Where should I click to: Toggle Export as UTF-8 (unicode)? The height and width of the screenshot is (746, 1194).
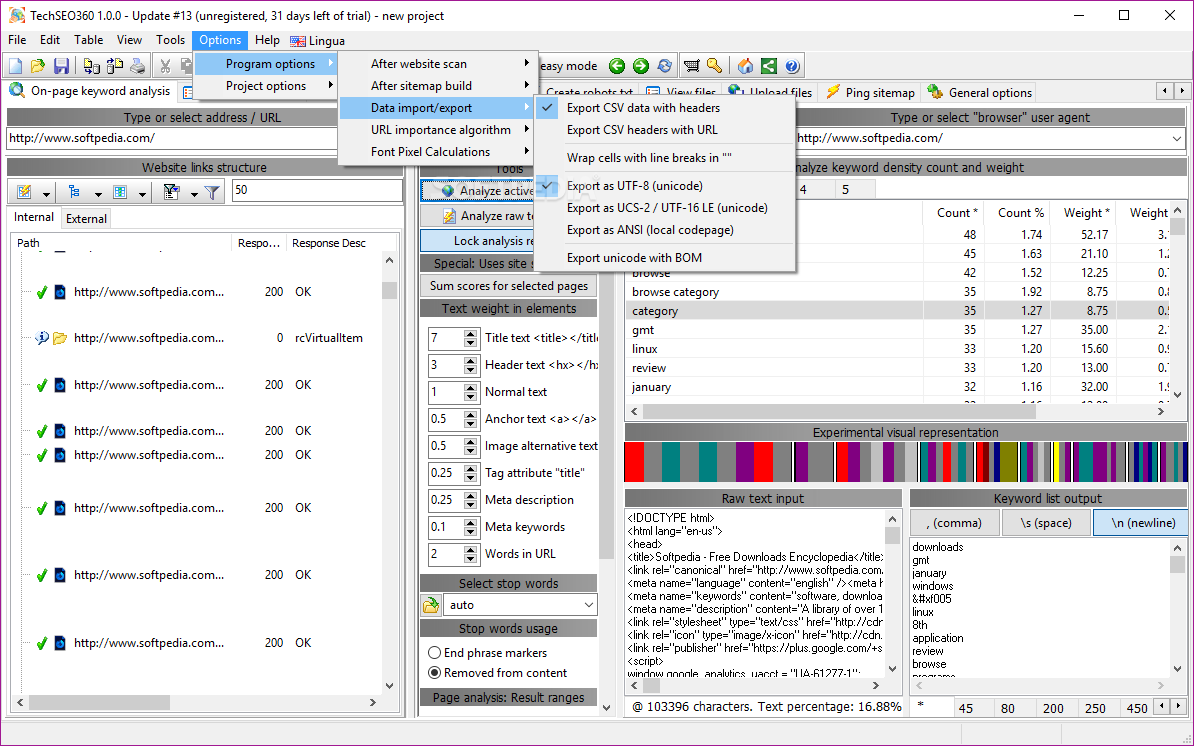(x=666, y=186)
